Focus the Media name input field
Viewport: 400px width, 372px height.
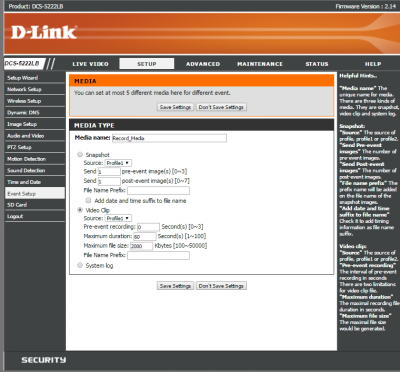pyautogui.click(x=169, y=138)
